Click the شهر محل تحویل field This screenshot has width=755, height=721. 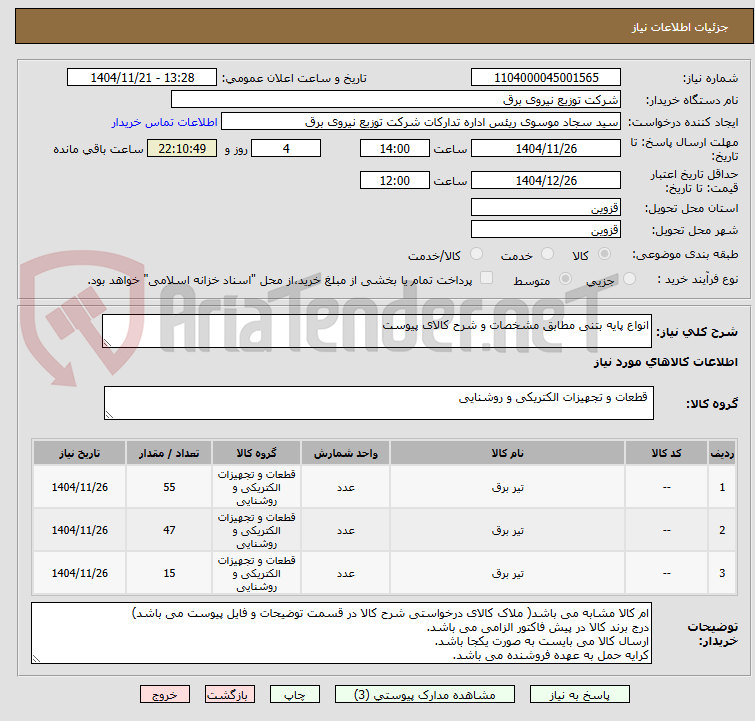(546, 230)
